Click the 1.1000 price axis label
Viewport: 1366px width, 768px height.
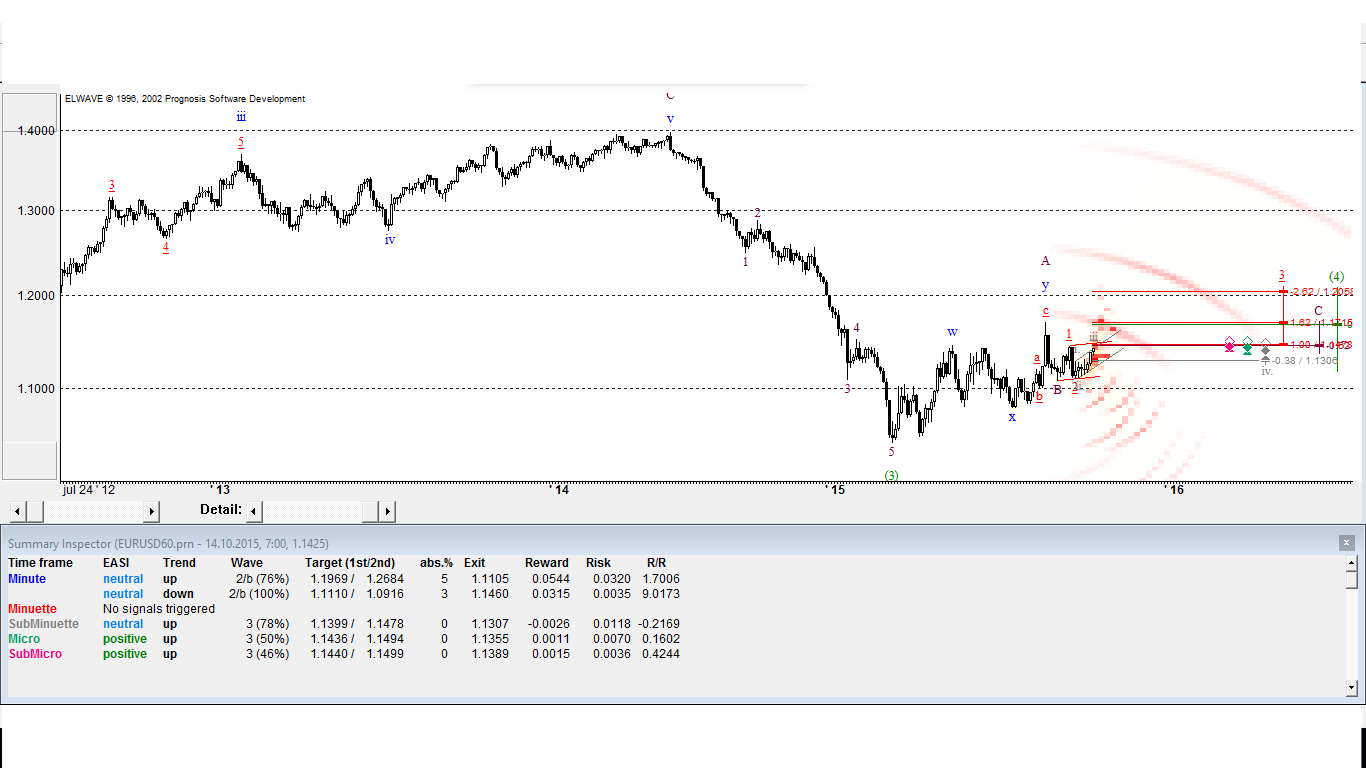(x=37, y=389)
